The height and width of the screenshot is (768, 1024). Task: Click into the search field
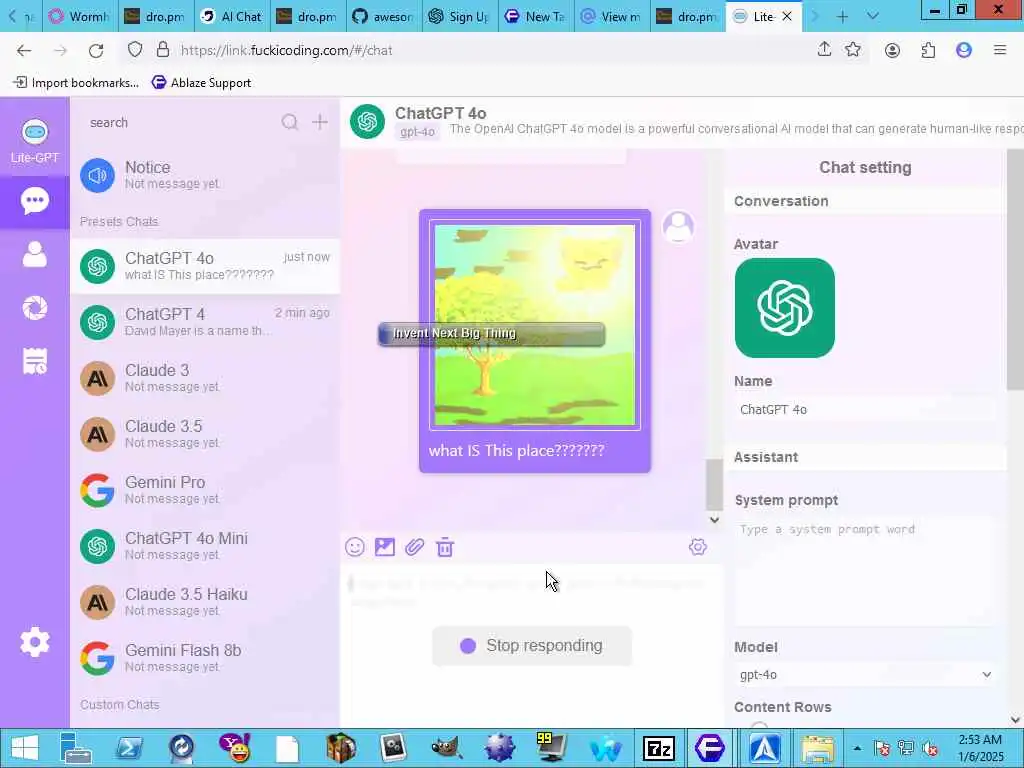pos(180,122)
